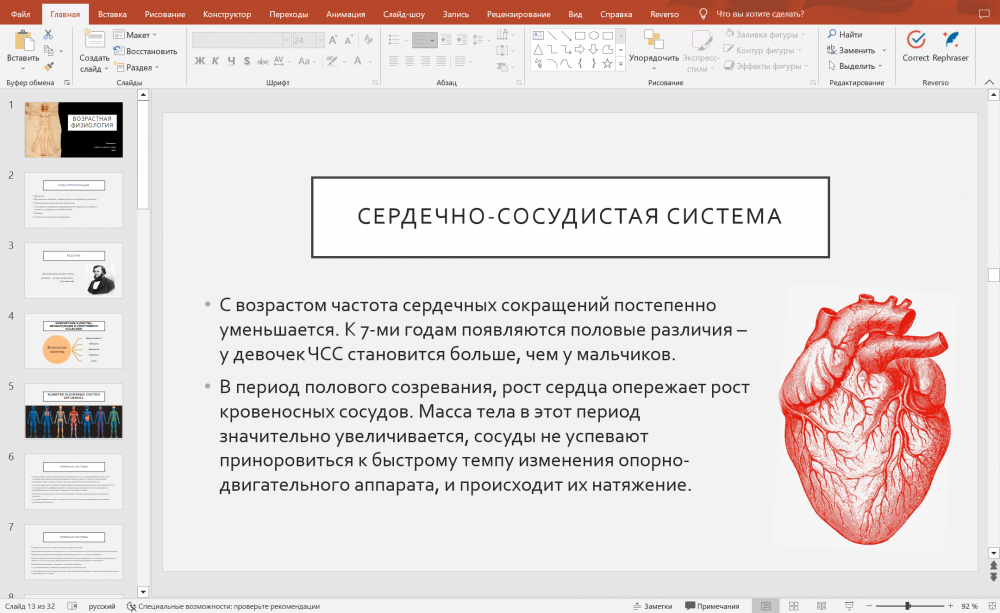The image size is (1000, 613).
Task: Click the Вставить paste icon
Action: [x=22, y=41]
